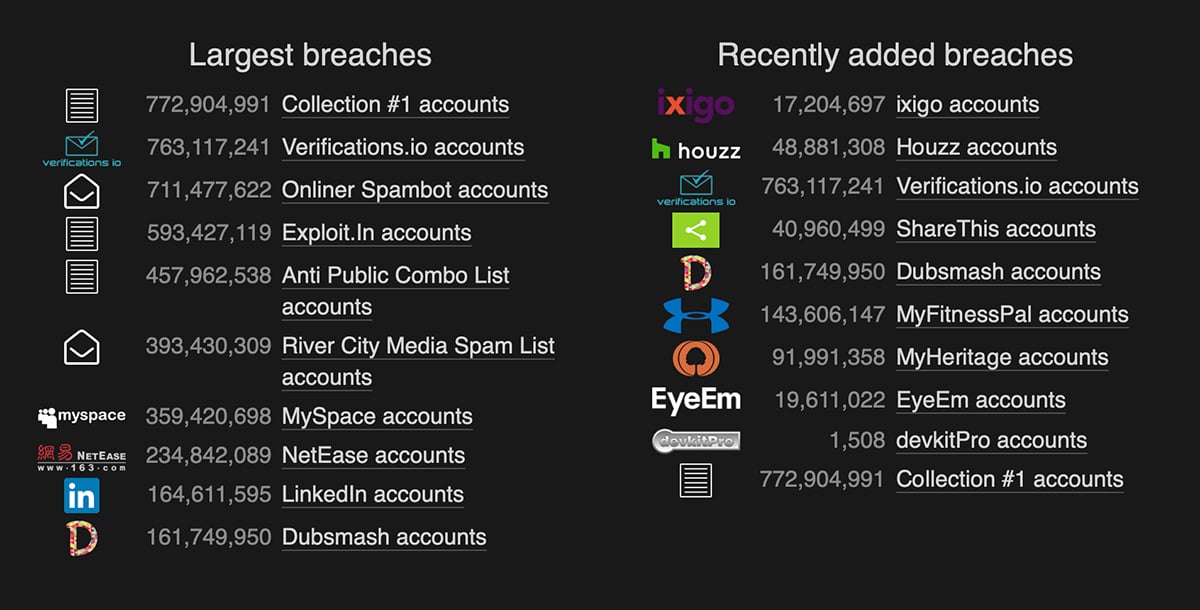Open the NetEase accounts link
Viewport: 1200px width, 610px height.
coord(373,455)
